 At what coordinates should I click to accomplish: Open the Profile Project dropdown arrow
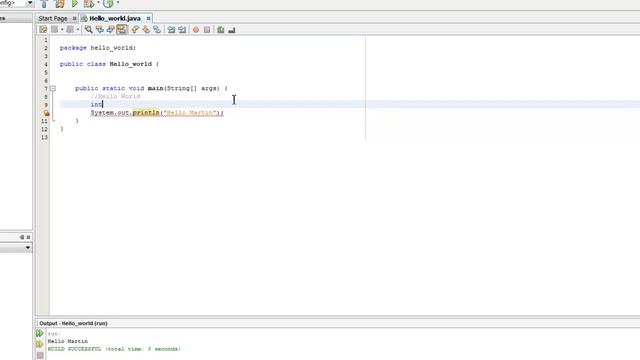click(118, 3)
